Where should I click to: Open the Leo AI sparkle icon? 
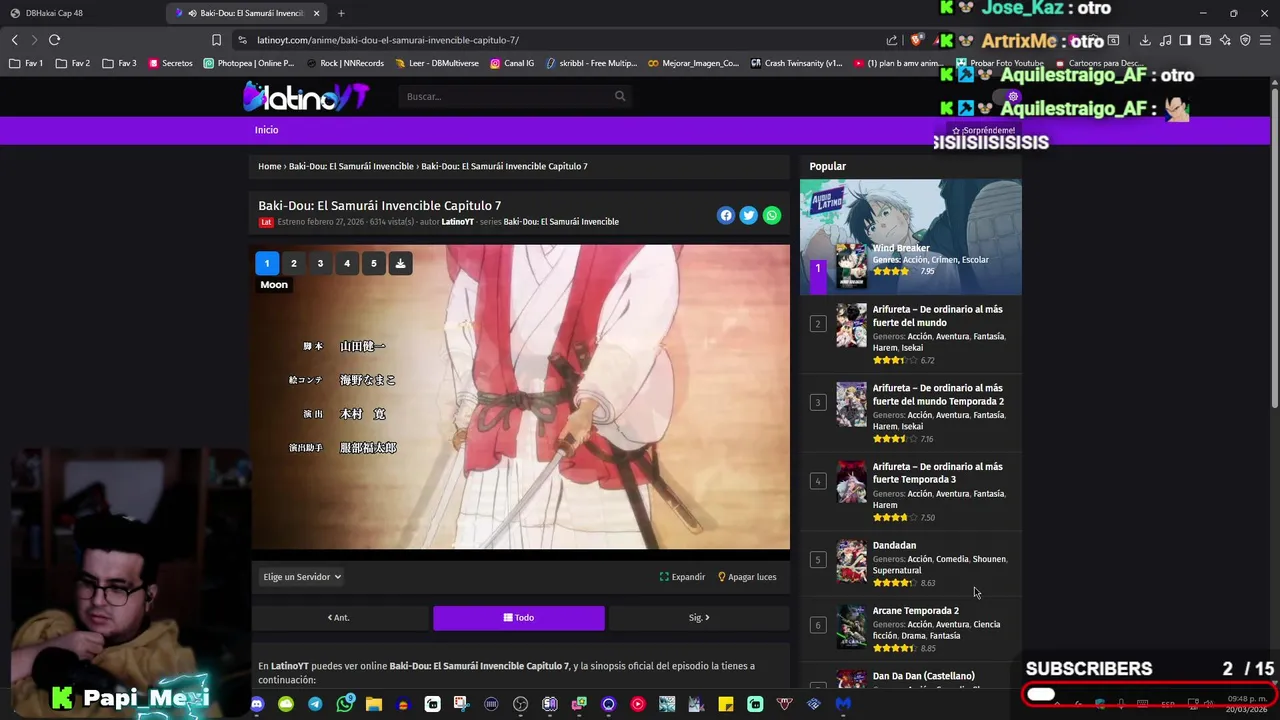coord(1225,40)
